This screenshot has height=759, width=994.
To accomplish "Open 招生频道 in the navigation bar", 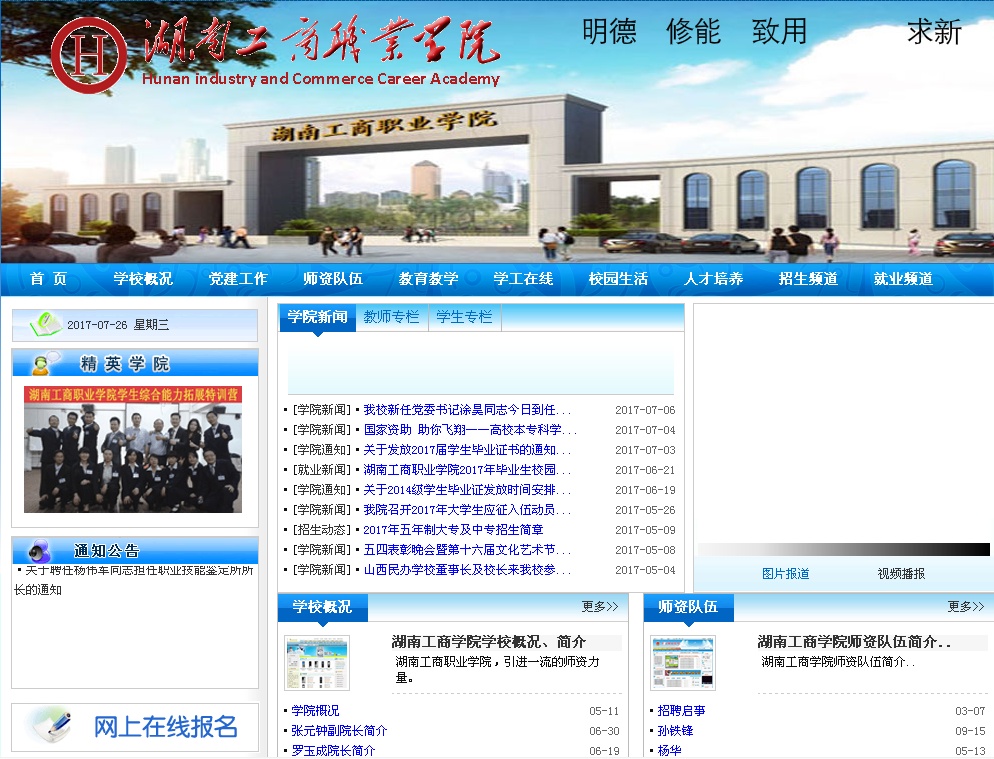I will point(808,279).
